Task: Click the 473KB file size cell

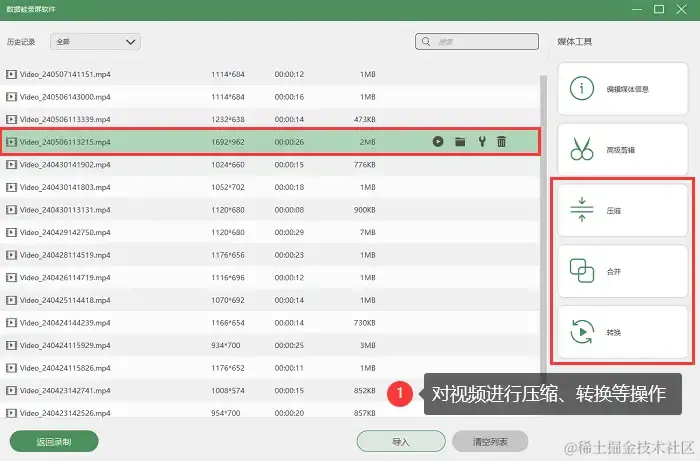Action: (x=365, y=120)
